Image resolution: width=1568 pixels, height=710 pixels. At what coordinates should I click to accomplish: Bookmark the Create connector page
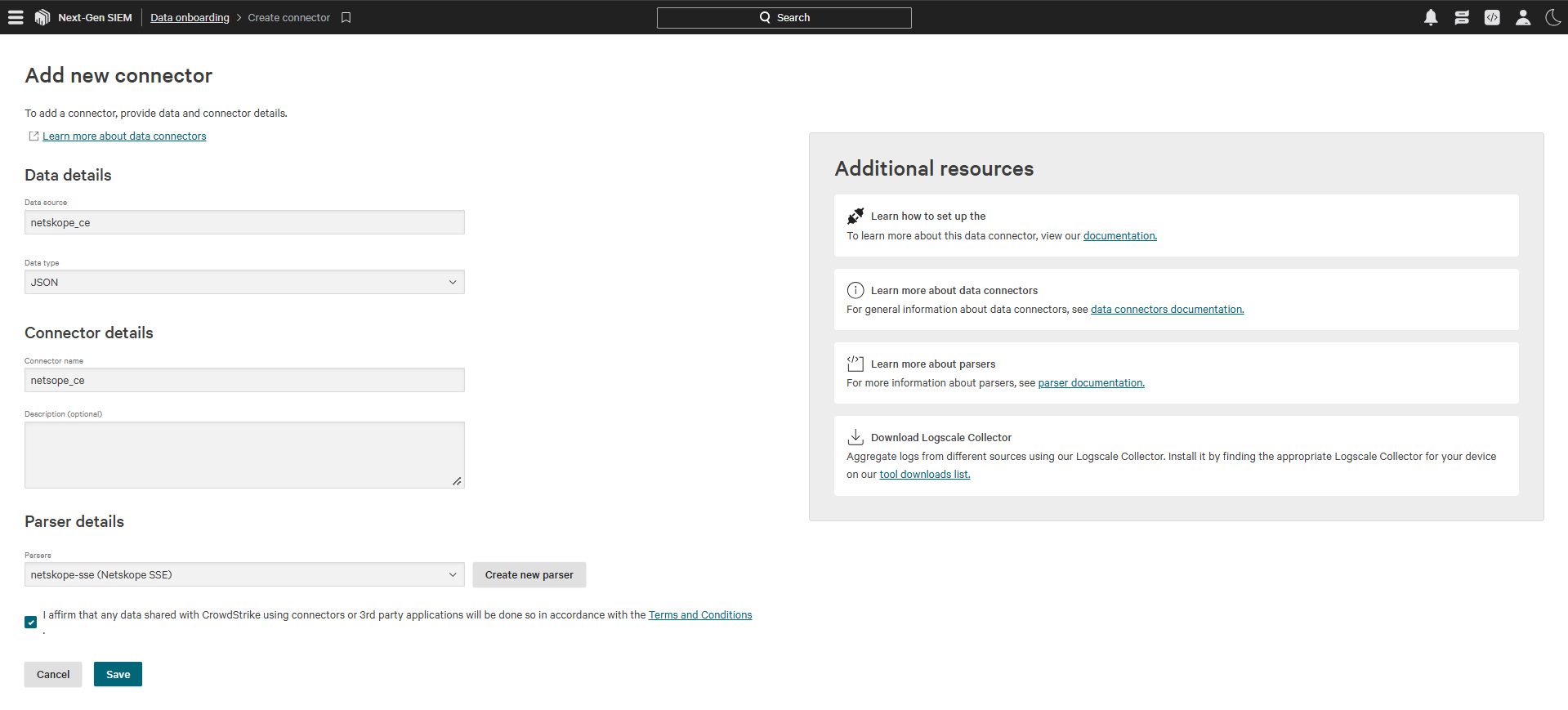pos(346,17)
